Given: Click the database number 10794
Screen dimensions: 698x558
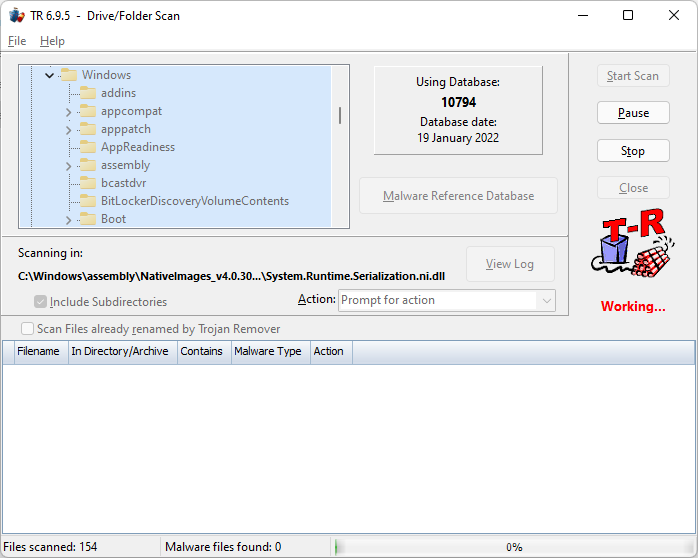Looking at the screenshot, I should tap(459, 102).
